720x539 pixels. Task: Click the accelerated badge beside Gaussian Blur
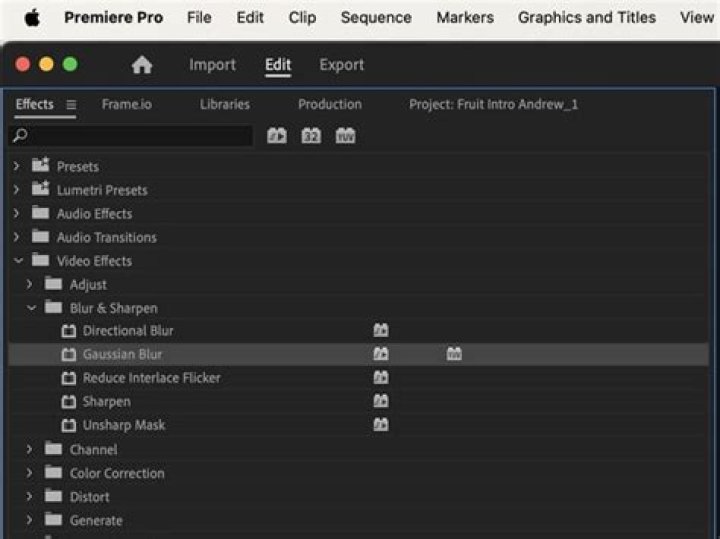click(381, 354)
